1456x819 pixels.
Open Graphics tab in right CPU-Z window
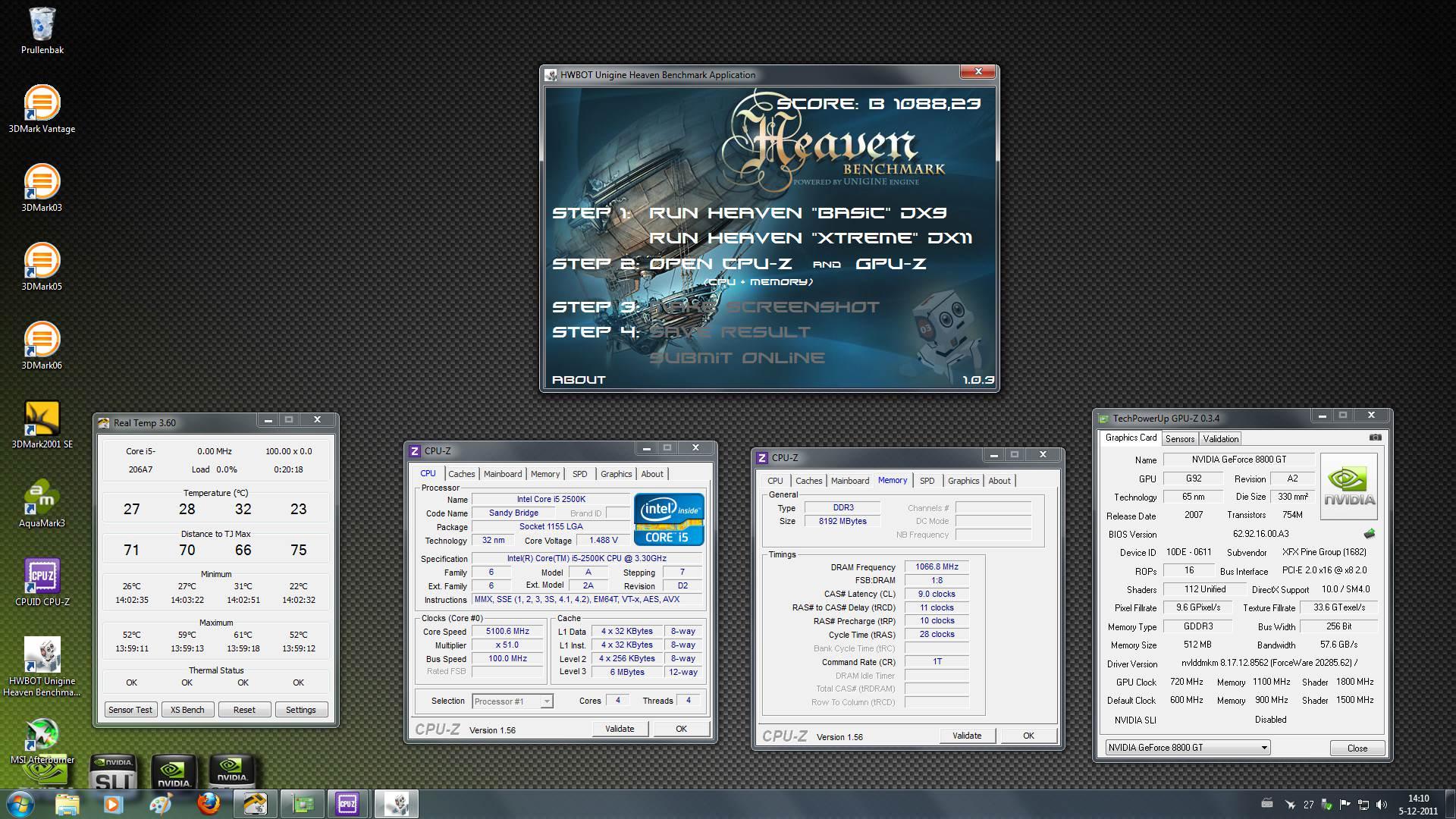tap(963, 481)
